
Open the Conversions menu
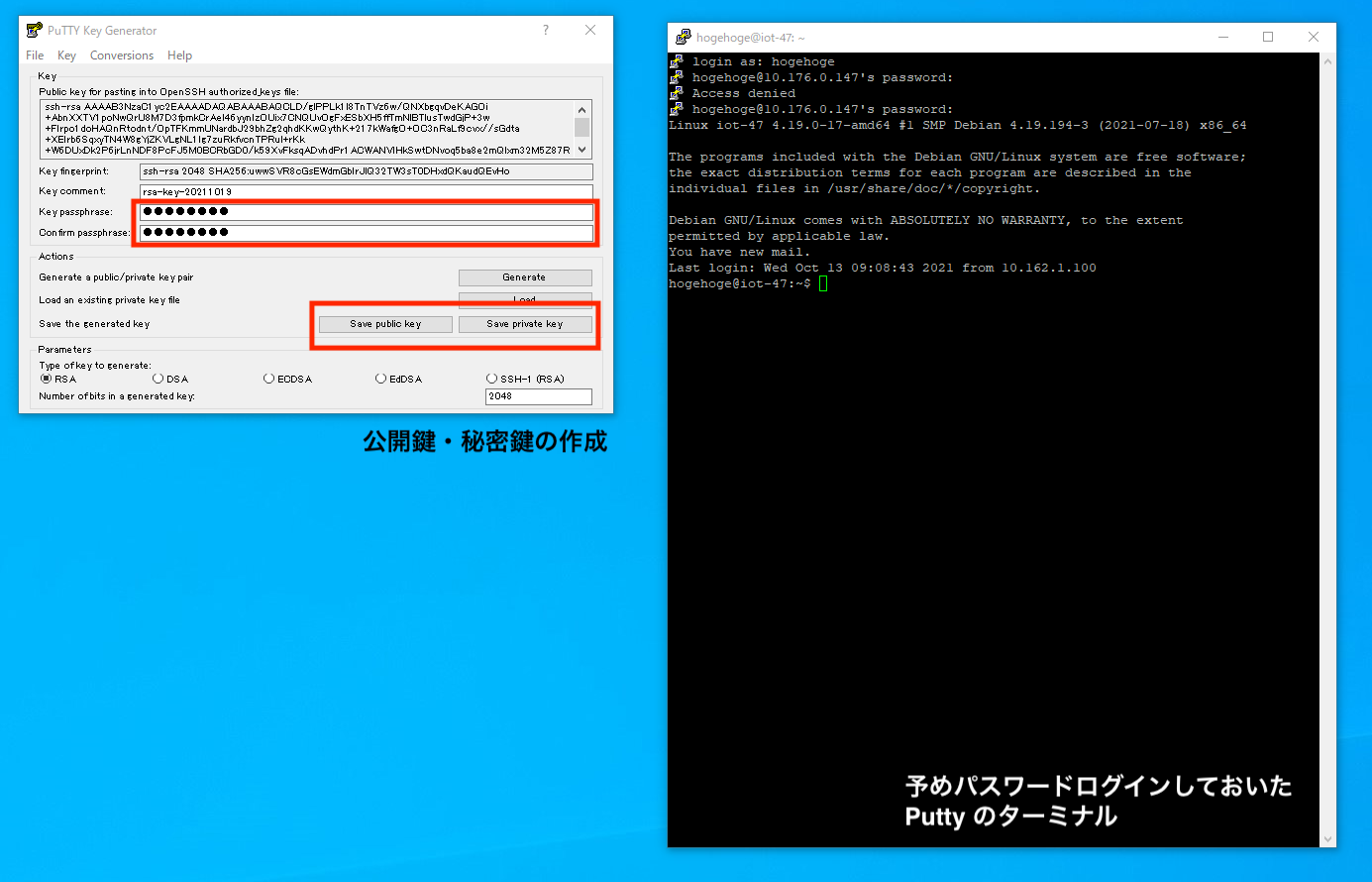click(122, 55)
